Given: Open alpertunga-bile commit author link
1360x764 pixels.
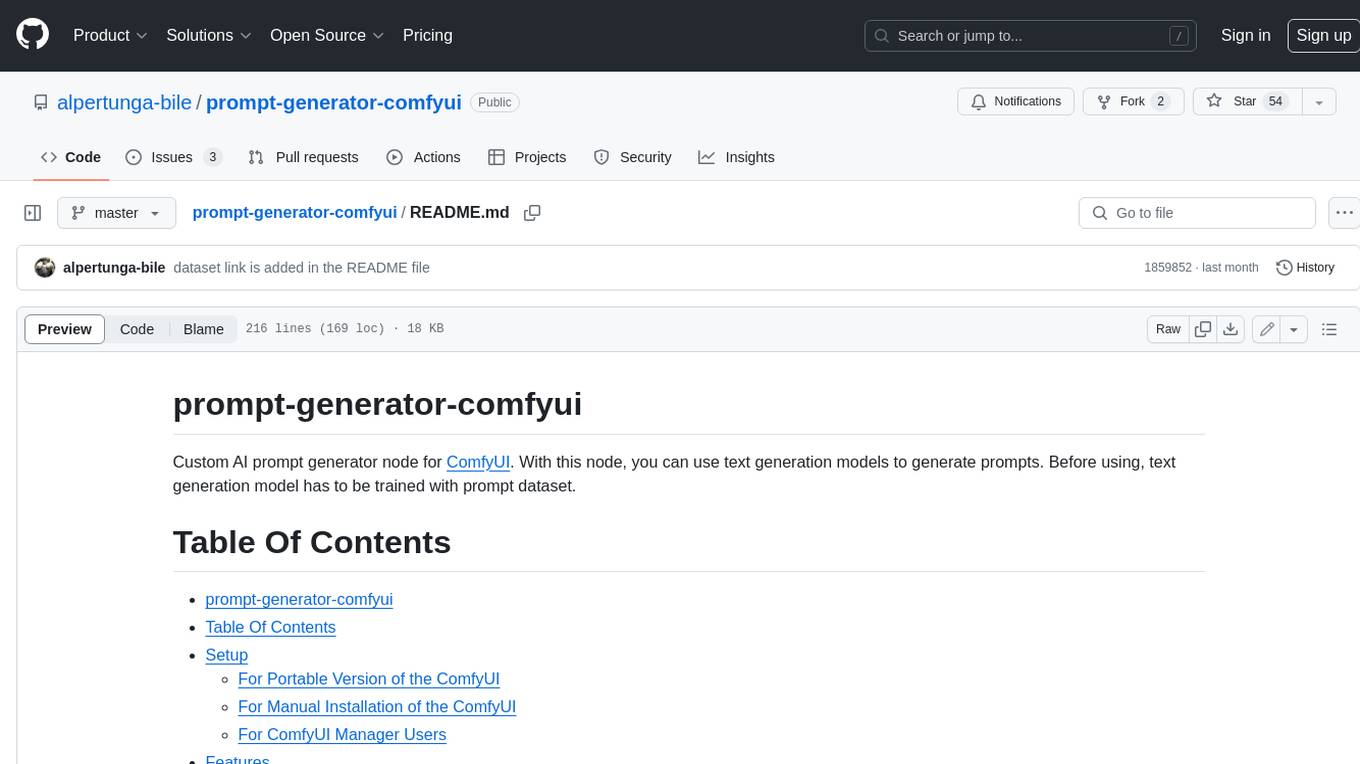Looking at the screenshot, I should tap(114, 267).
